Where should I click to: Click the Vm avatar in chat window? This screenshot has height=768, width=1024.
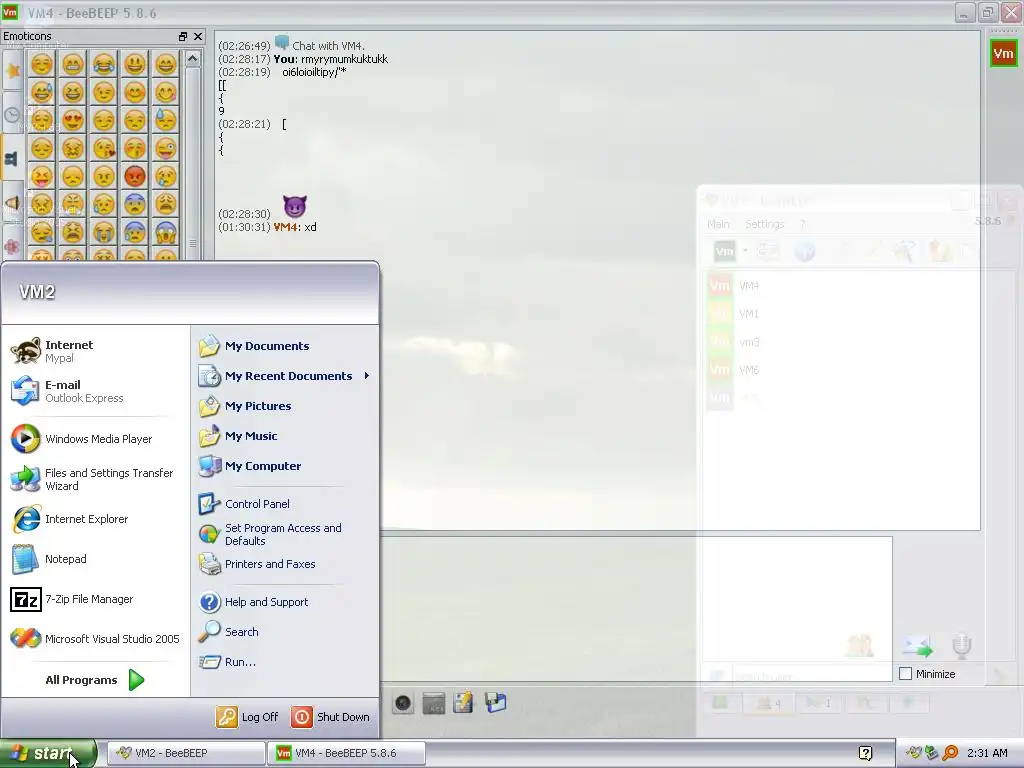click(1003, 54)
